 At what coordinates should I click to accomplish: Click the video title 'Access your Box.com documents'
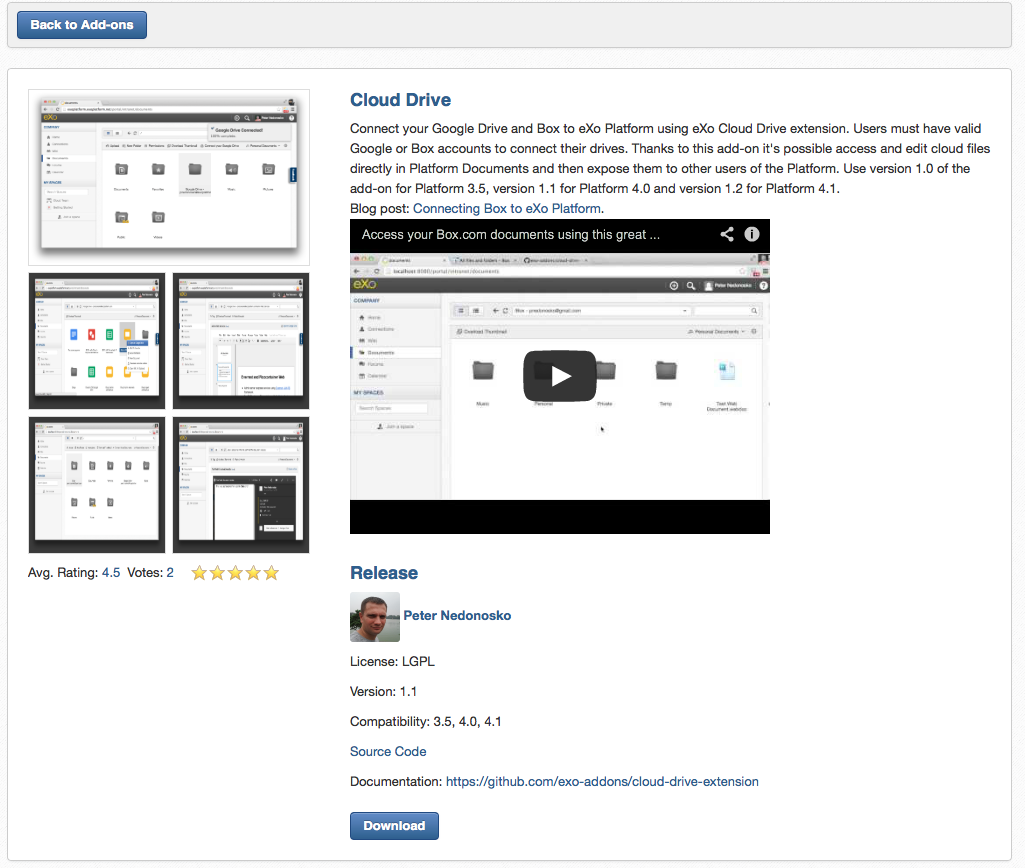(x=511, y=235)
